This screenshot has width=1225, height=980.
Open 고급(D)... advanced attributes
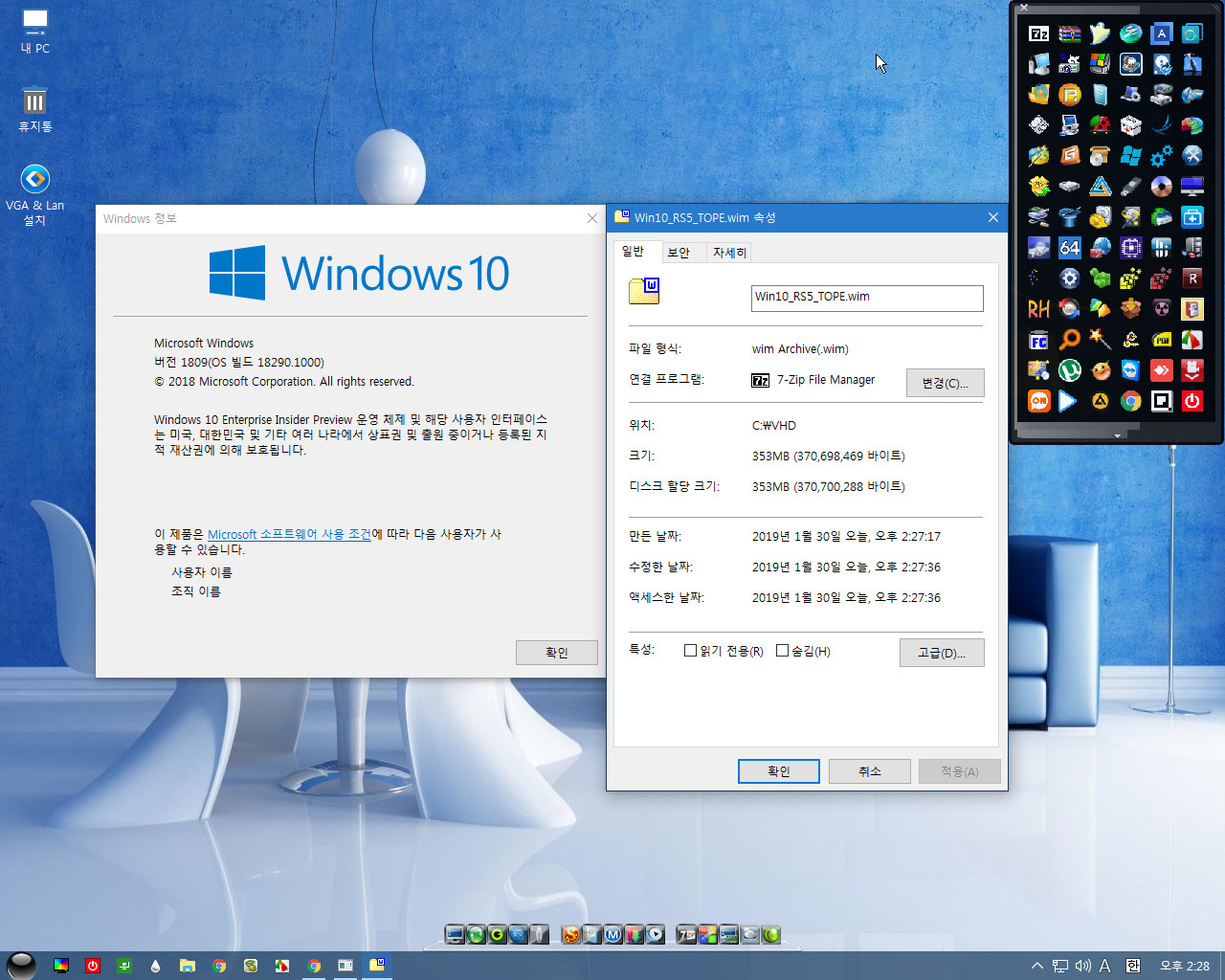click(942, 653)
